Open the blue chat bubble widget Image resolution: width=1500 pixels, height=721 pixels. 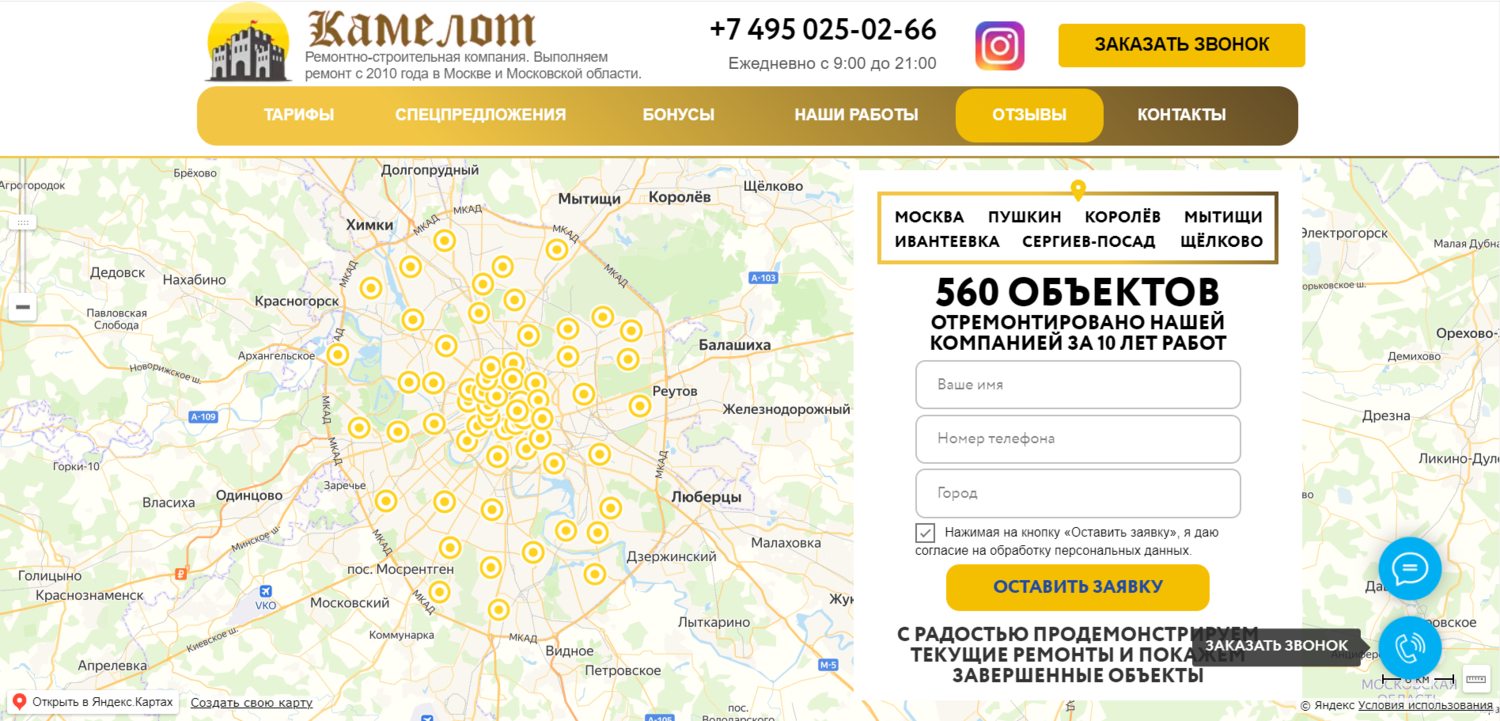1410,569
